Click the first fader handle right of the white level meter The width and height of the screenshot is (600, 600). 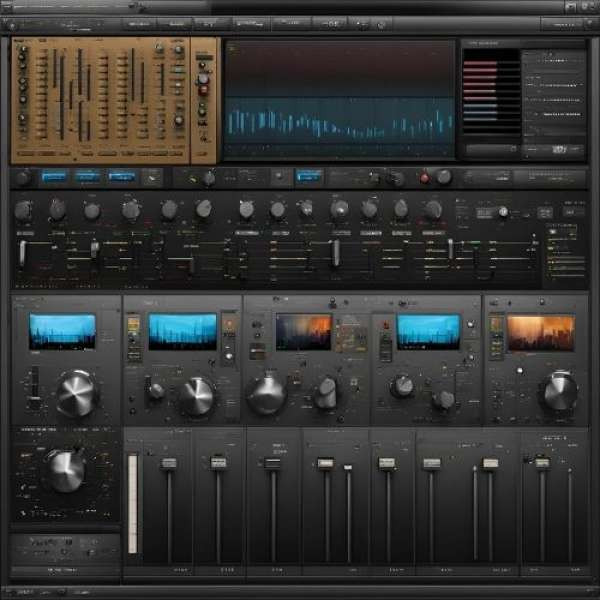pyautogui.click(x=169, y=464)
